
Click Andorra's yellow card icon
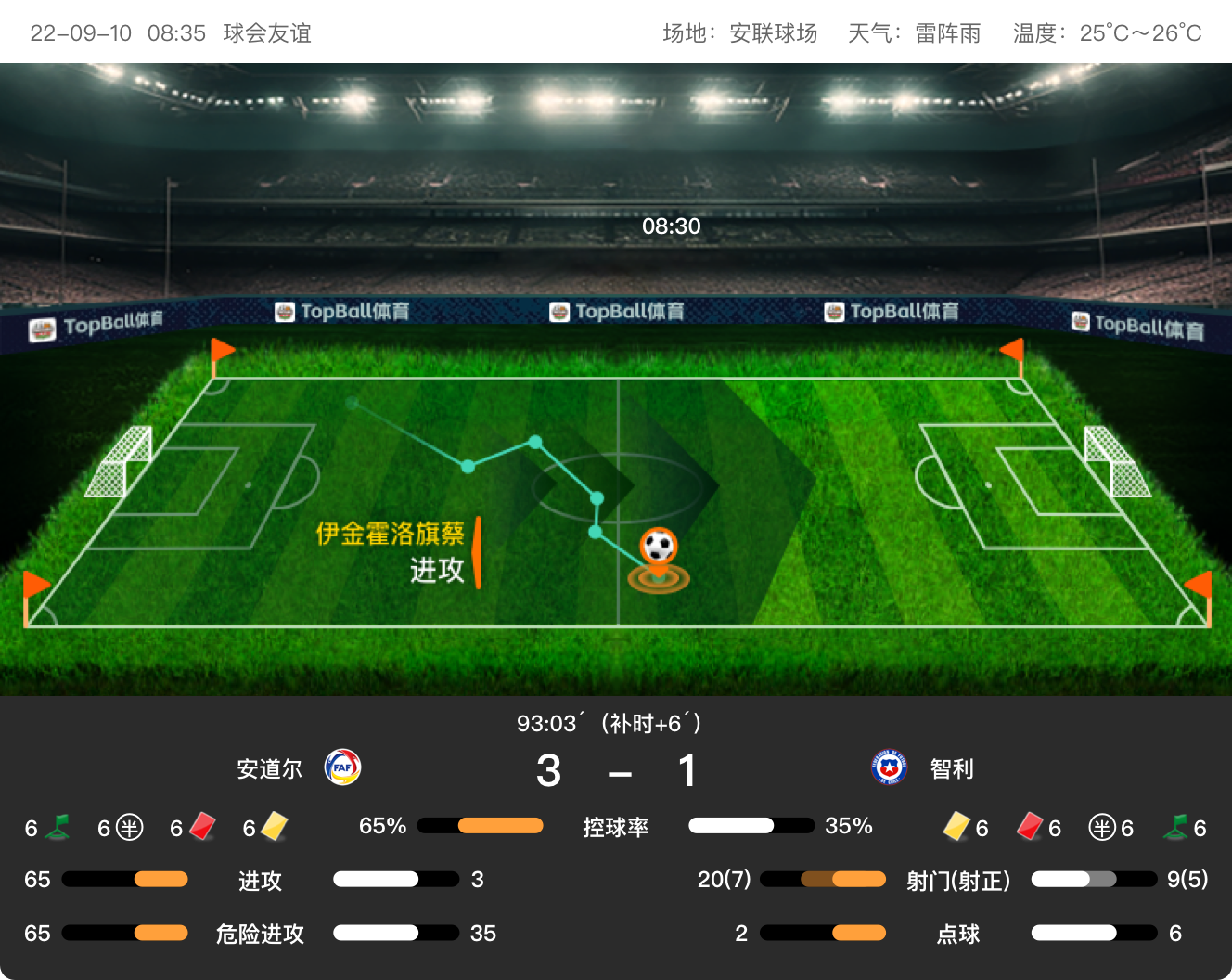tap(275, 826)
